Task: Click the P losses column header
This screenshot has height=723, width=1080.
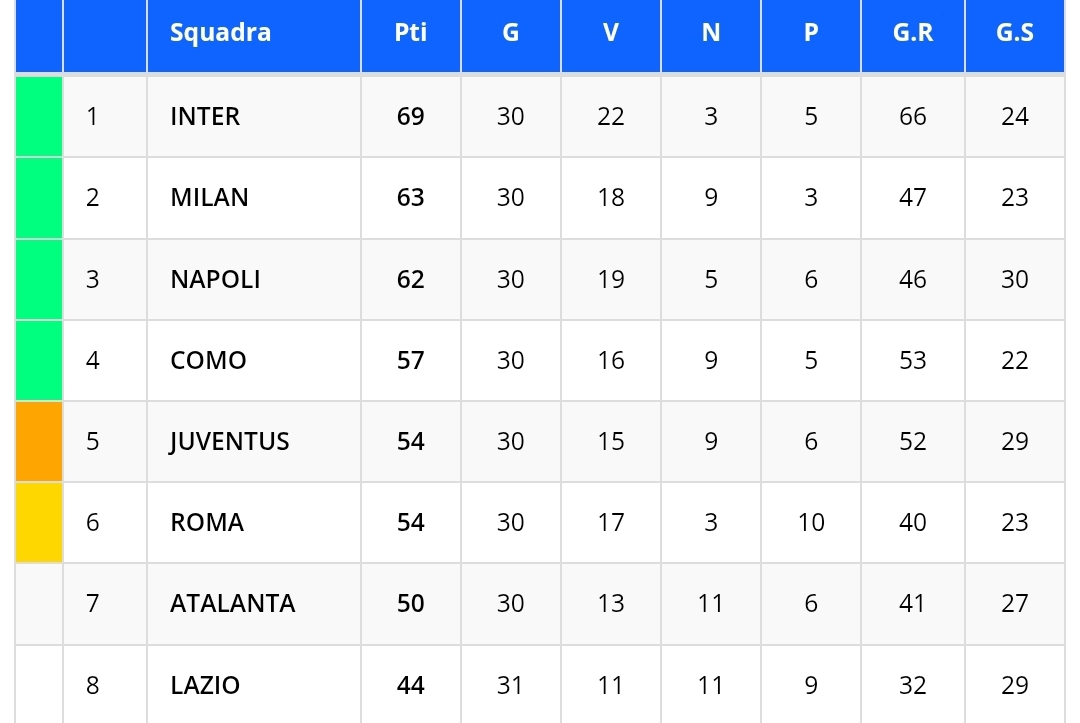Action: [810, 33]
